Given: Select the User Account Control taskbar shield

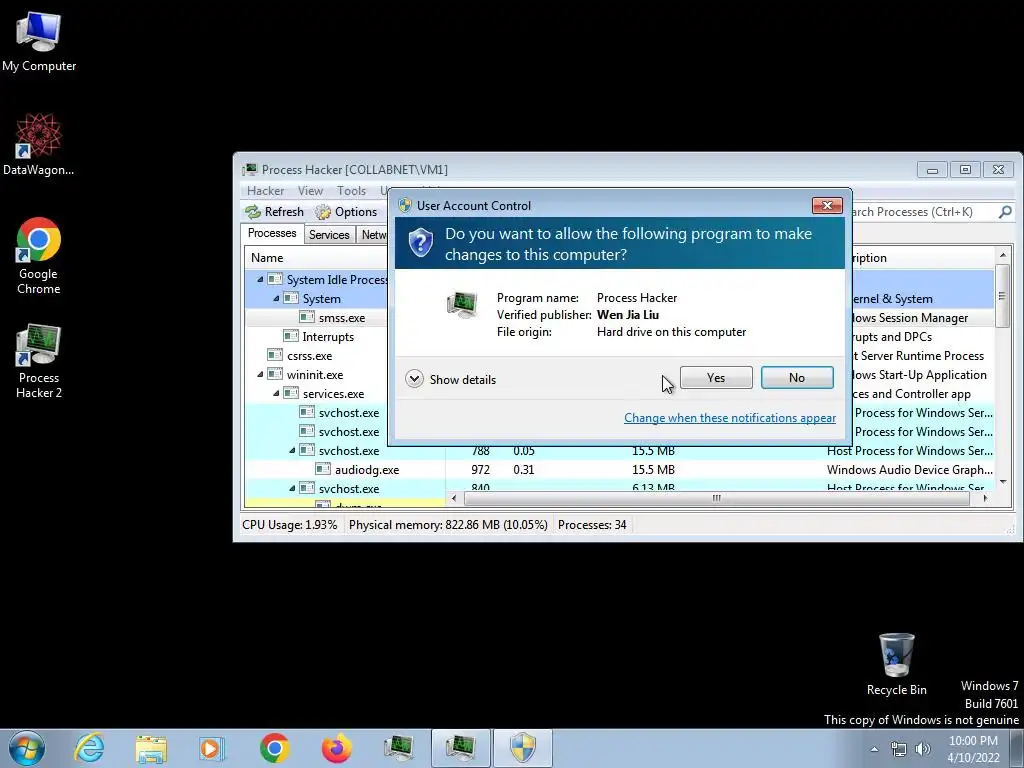Looking at the screenshot, I should pyautogui.click(x=522, y=748).
